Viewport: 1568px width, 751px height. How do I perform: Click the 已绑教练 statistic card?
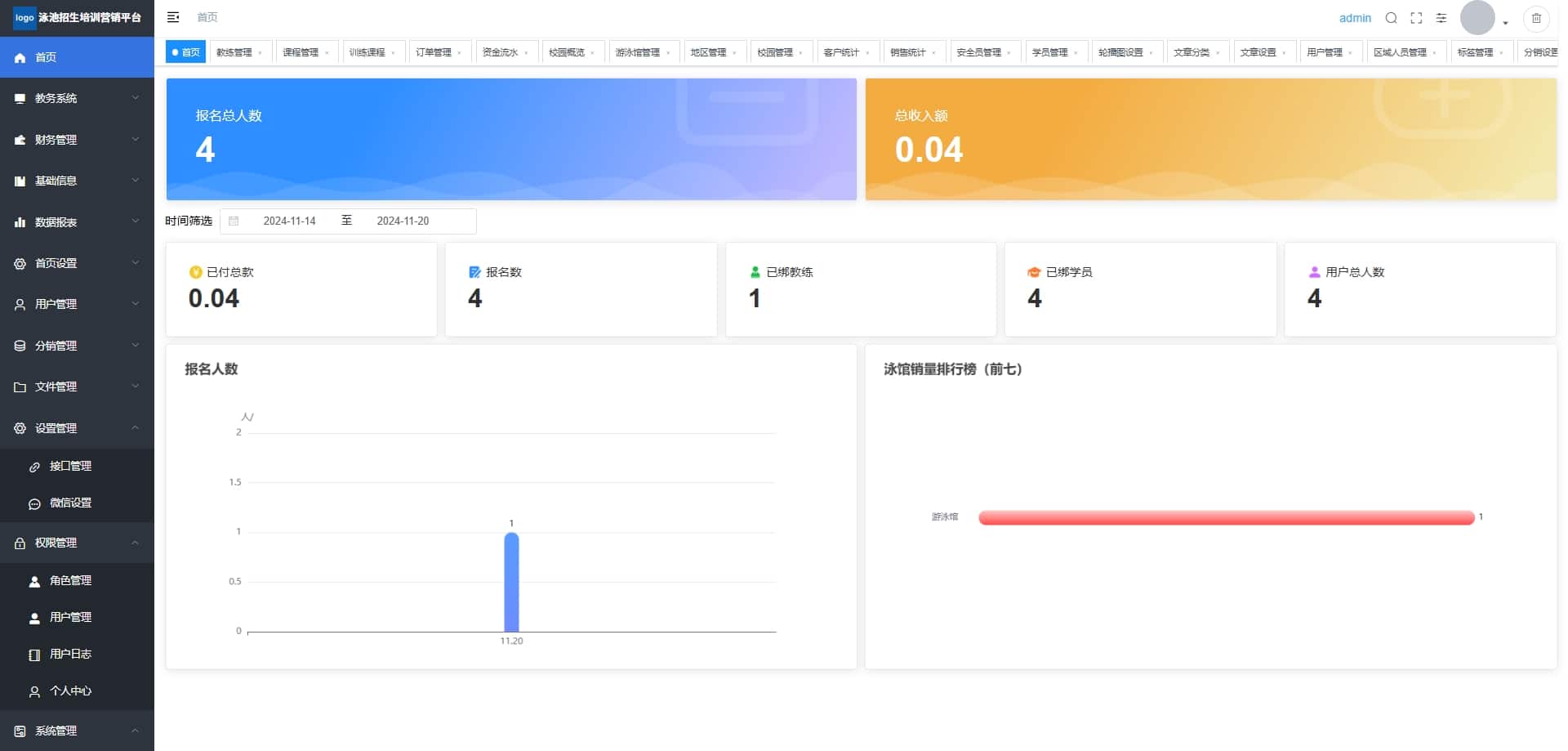coord(861,288)
